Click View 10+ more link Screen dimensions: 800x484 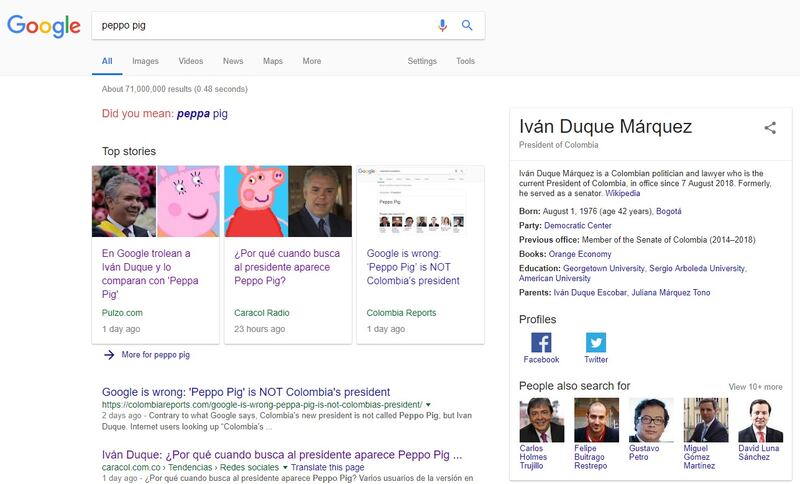pyautogui.click(x=755, y=386)
